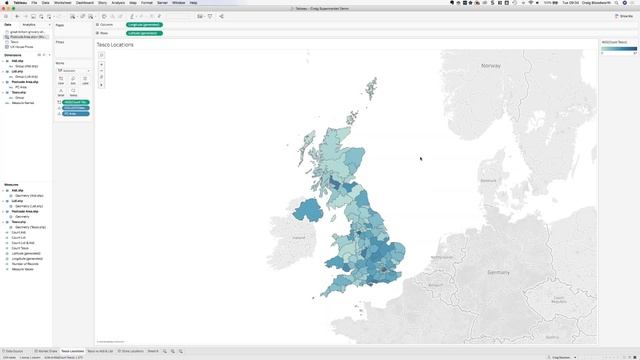Click the Save icon in toolbar
Image resolution: width=640 pixels, height=360 pixels.
point(33,16)
